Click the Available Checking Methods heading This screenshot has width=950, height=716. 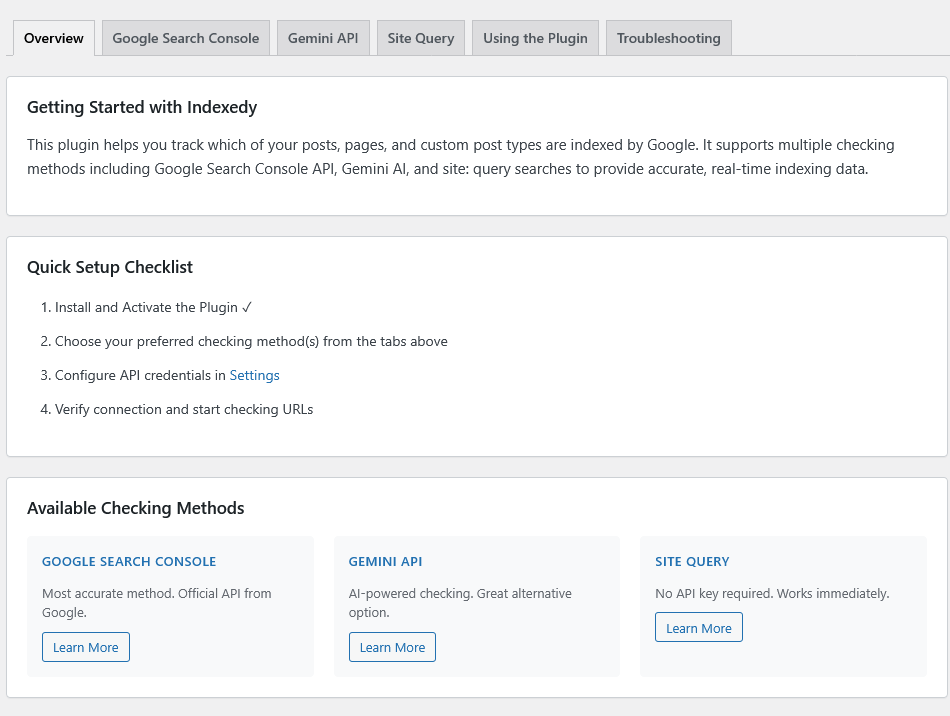point(136,508)
